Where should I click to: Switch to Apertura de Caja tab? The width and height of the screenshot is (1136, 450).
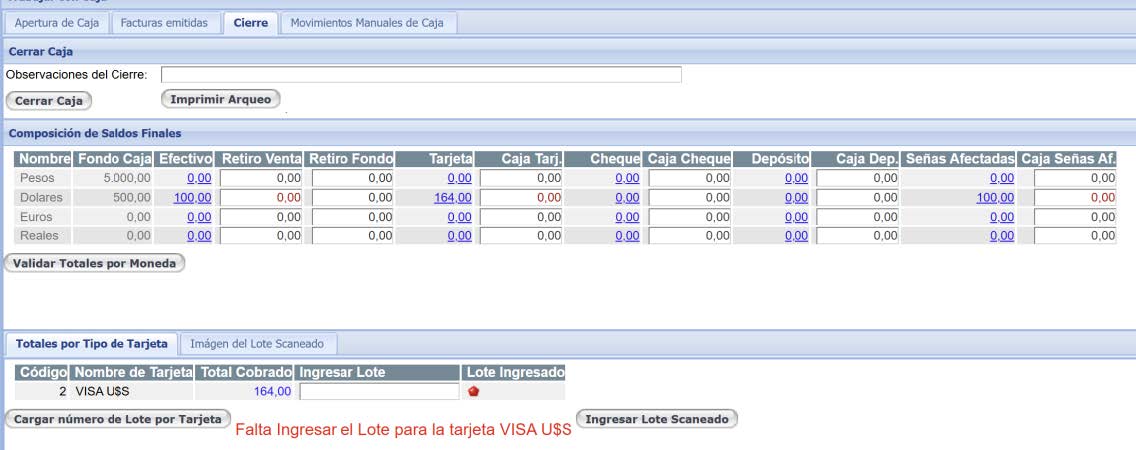point(56,22)
